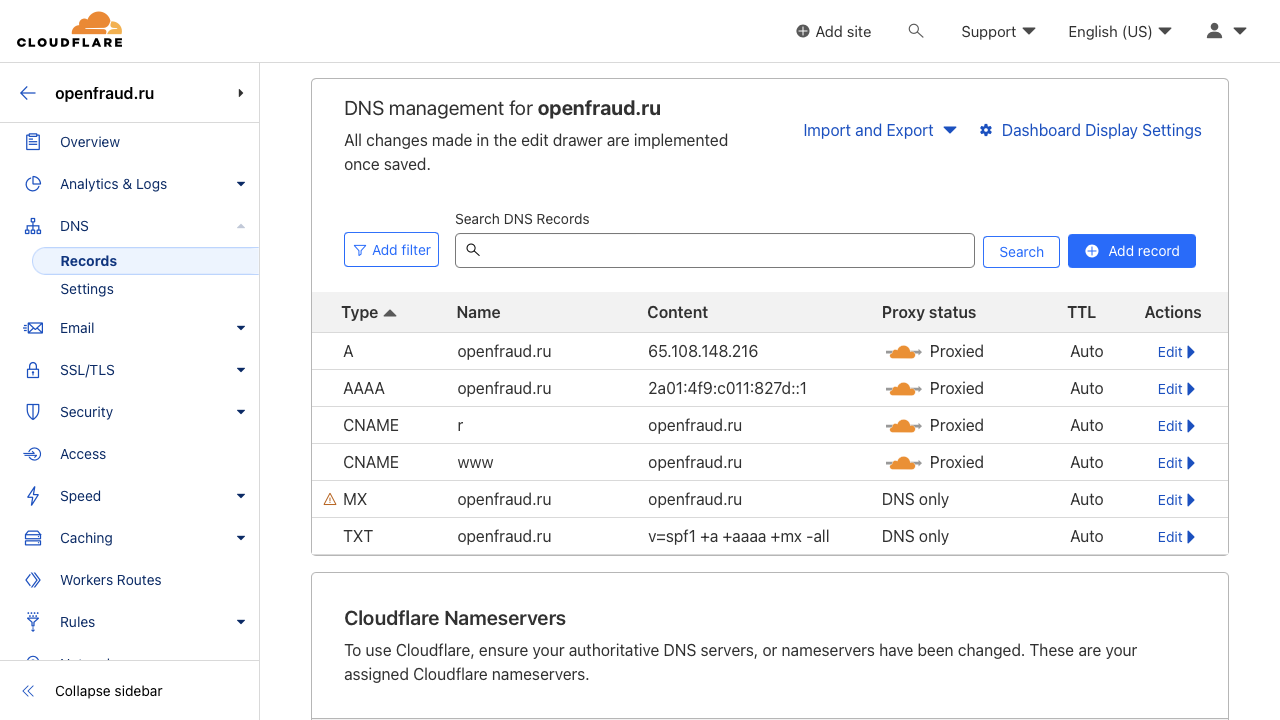Click the gear icon for Dashboard Display Settings

tap(986, 130)
